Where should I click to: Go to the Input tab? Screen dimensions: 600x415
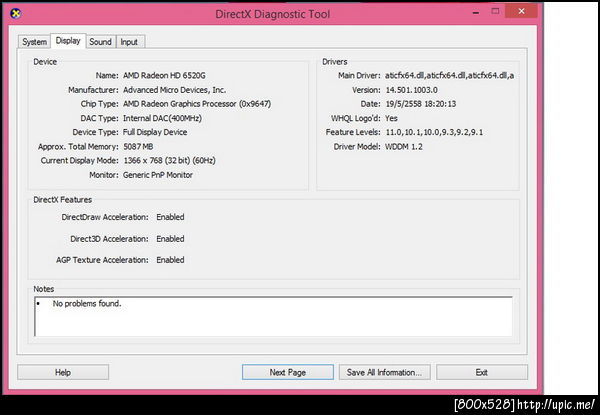[x=129, y=42]
